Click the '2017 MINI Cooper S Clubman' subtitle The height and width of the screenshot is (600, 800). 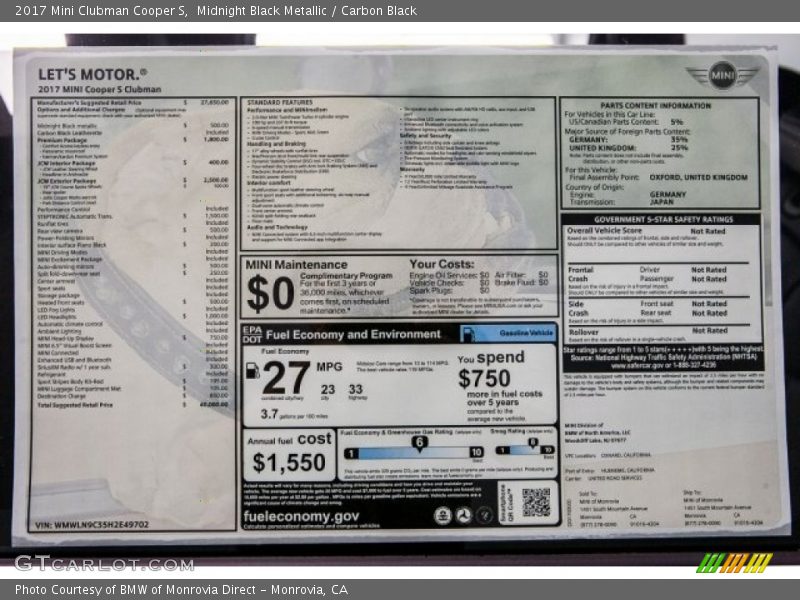(99, 89)
